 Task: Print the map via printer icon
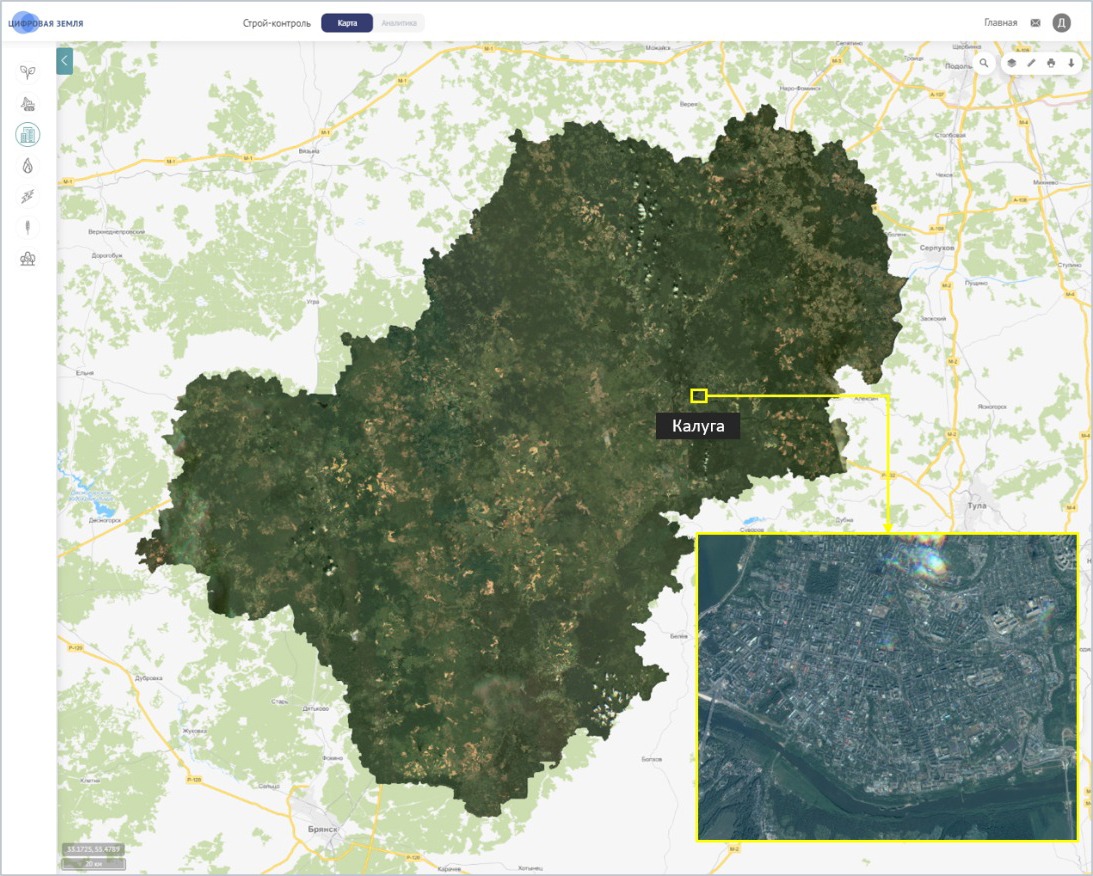1051,63
